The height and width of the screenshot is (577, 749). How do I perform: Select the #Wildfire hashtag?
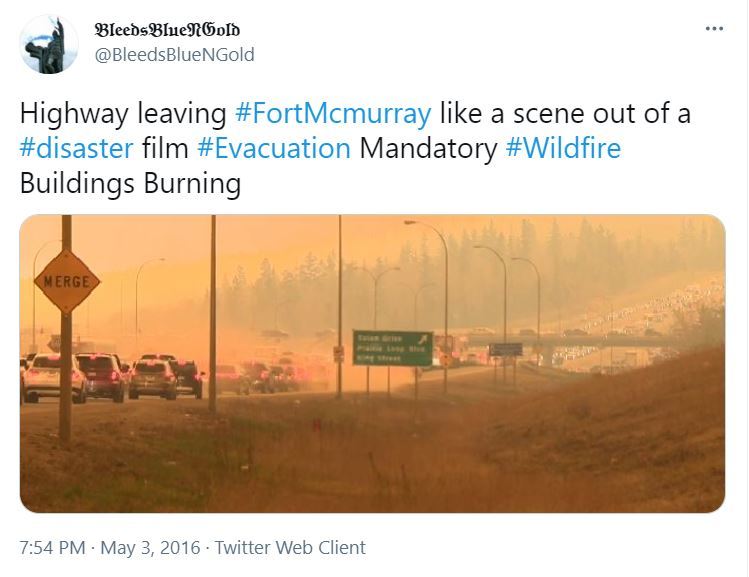pyautogui.click(x=563, y=148)
